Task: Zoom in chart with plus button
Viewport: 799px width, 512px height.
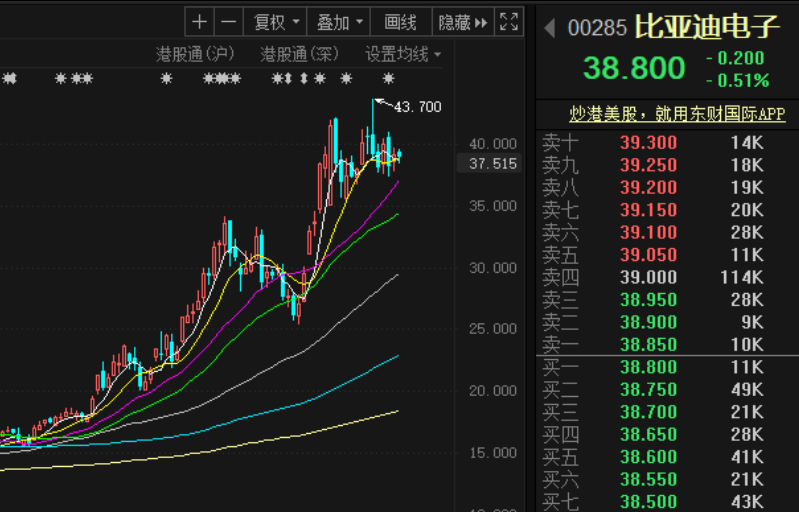Action: 200,22
